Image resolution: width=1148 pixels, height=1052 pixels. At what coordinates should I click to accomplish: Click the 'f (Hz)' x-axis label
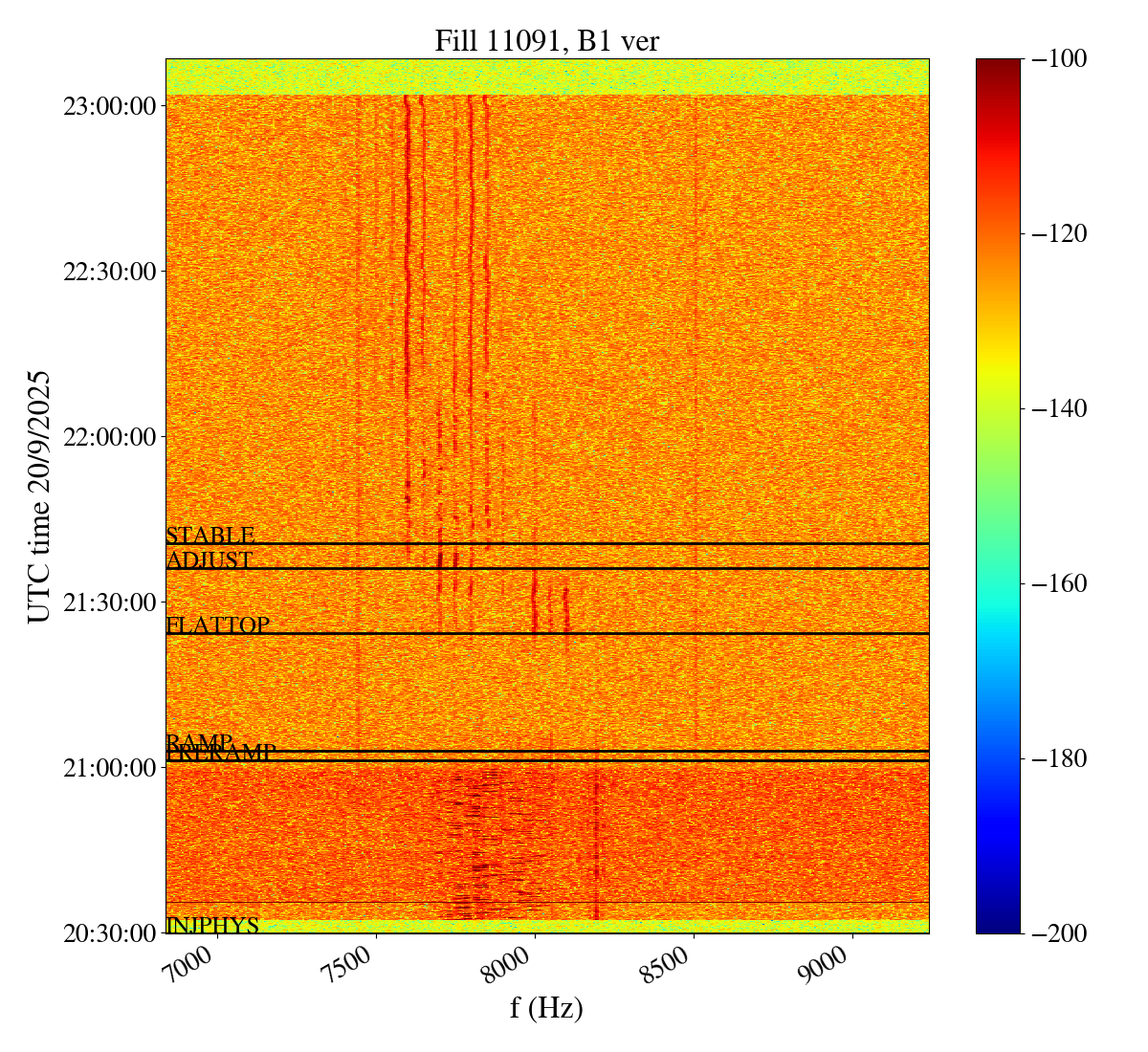click(546, 1008)
